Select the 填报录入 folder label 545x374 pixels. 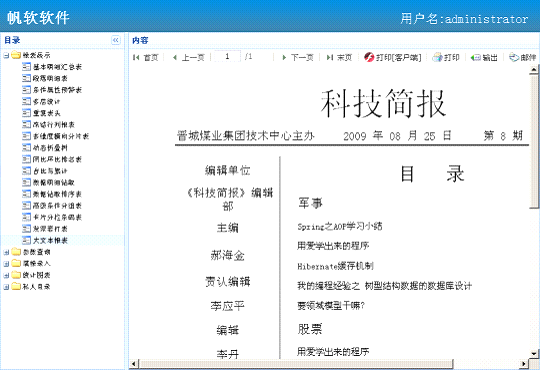[36, 264]
